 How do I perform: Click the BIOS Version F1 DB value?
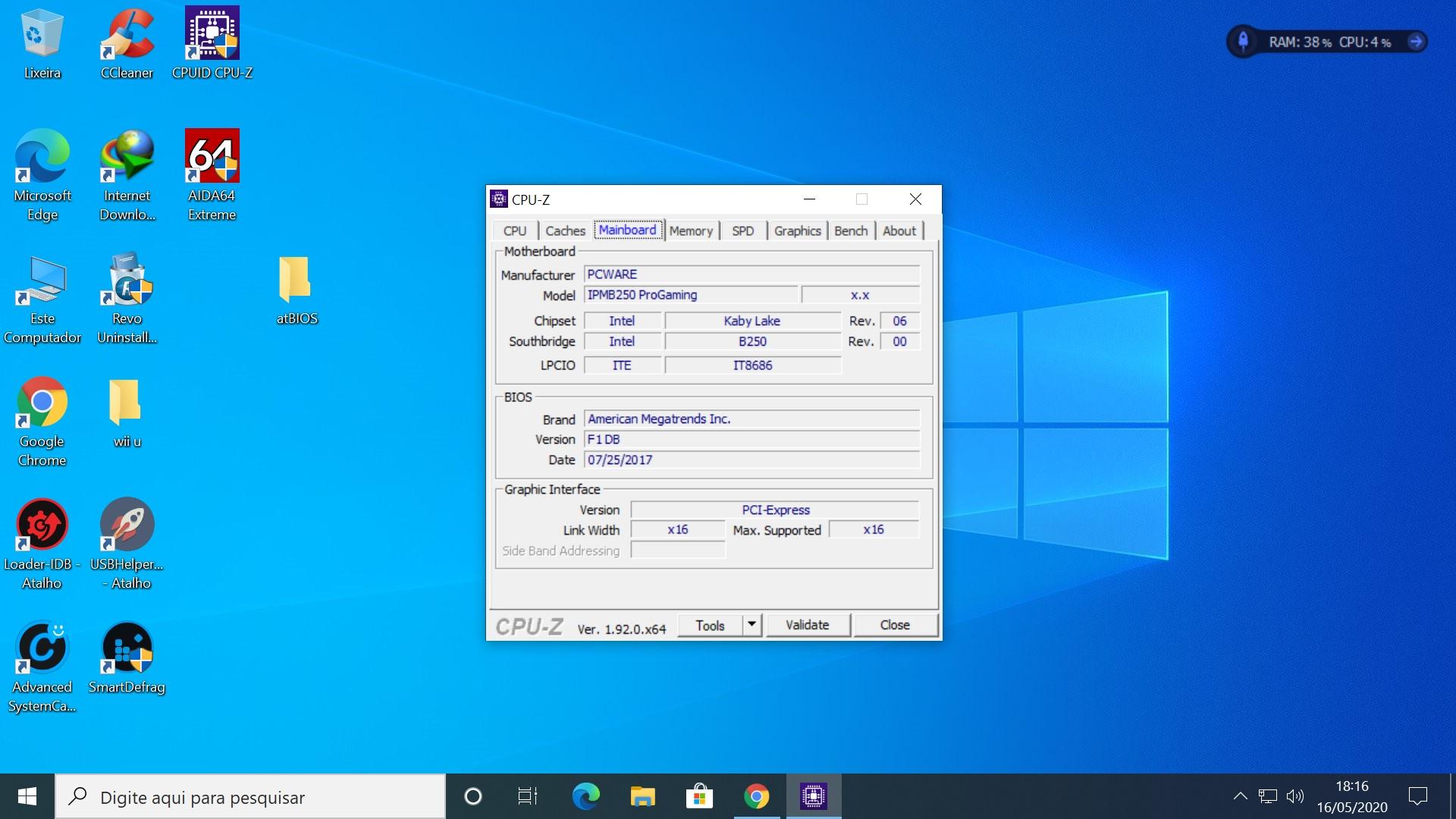tap(752, 440)
